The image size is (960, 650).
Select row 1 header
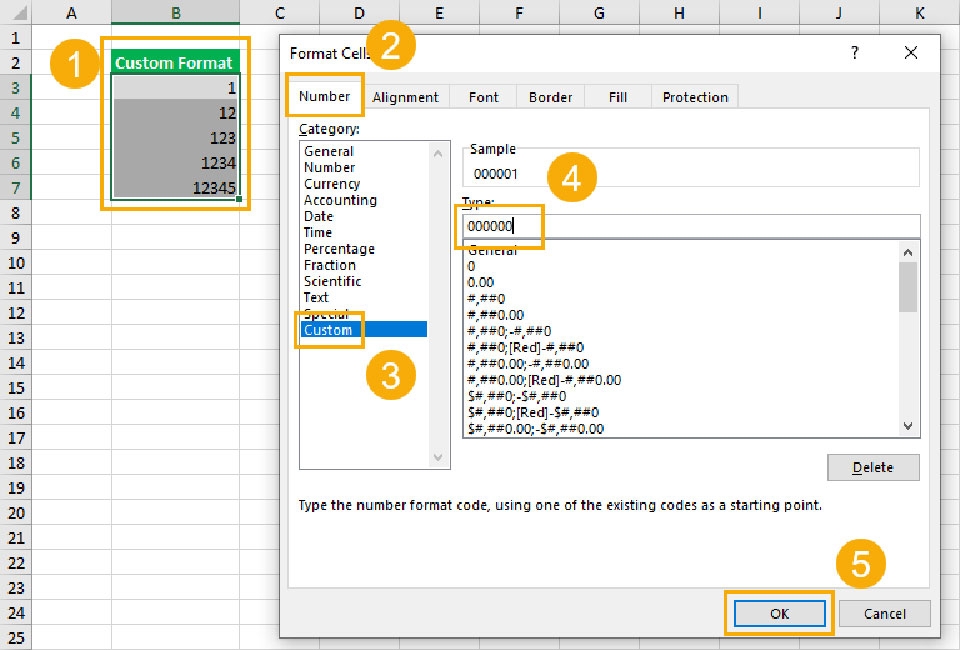click(15, 38)
